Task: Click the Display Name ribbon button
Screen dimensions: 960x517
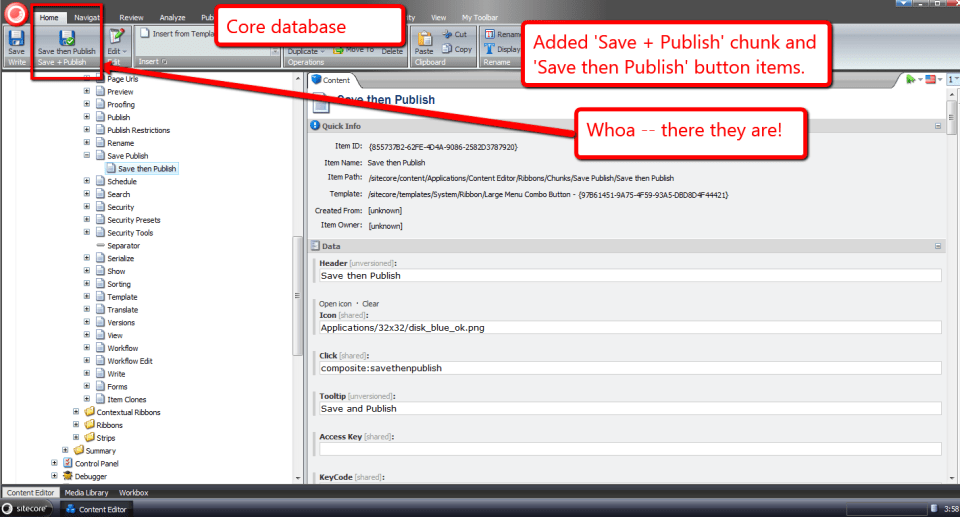Action: click(503, 49)
